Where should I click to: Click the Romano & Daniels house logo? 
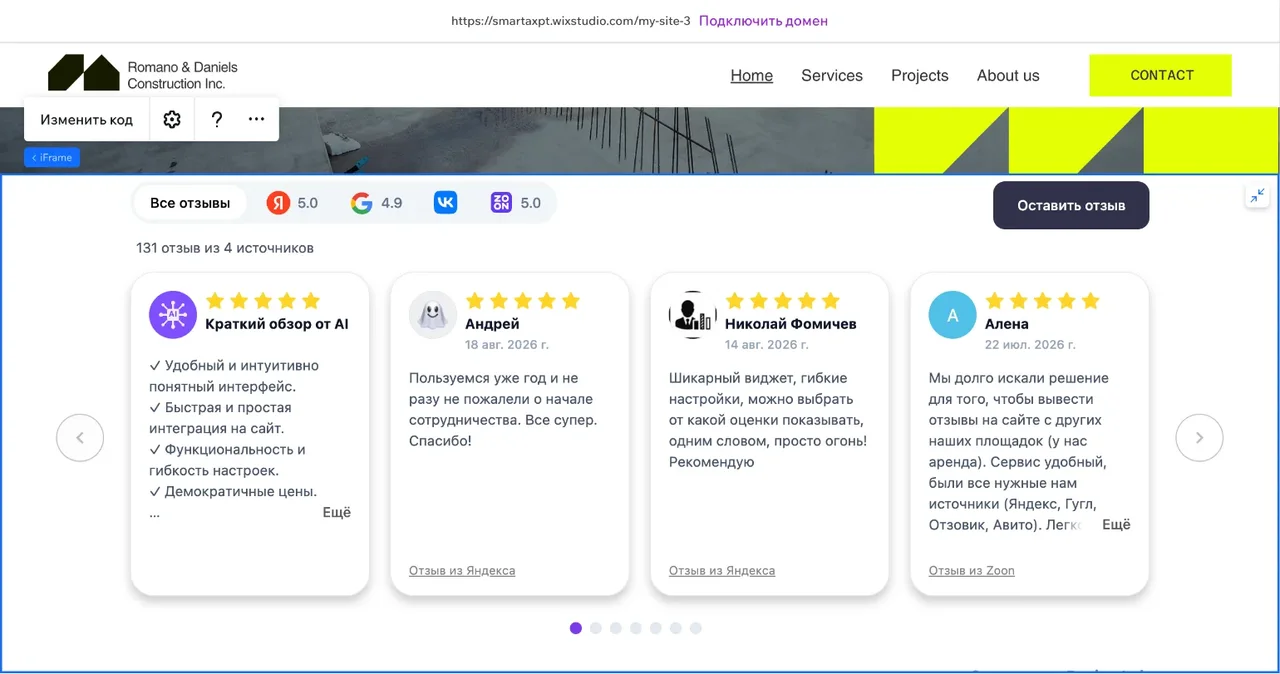pos(84,73)
